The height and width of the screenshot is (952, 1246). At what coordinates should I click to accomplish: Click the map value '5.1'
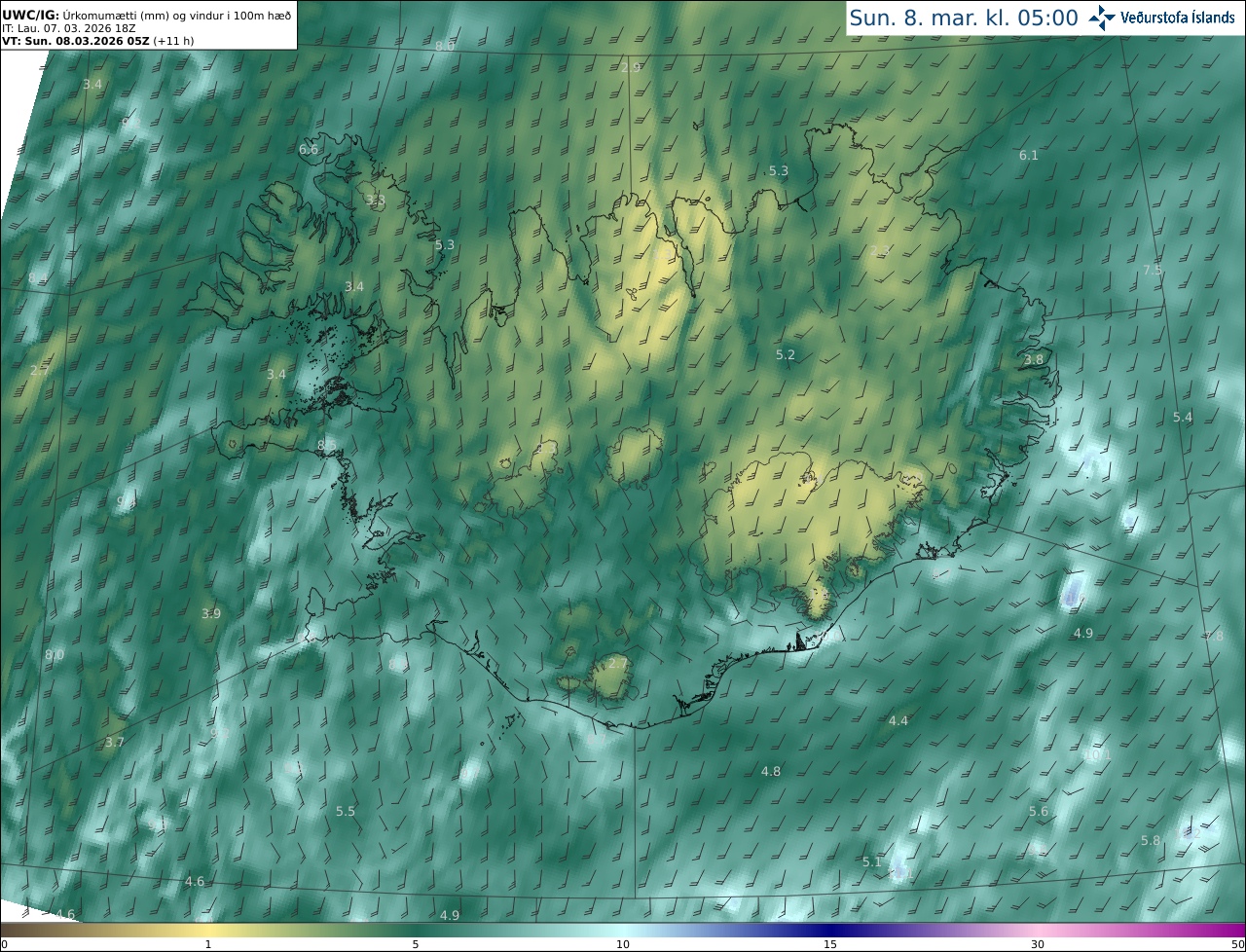tap(872, 861)
